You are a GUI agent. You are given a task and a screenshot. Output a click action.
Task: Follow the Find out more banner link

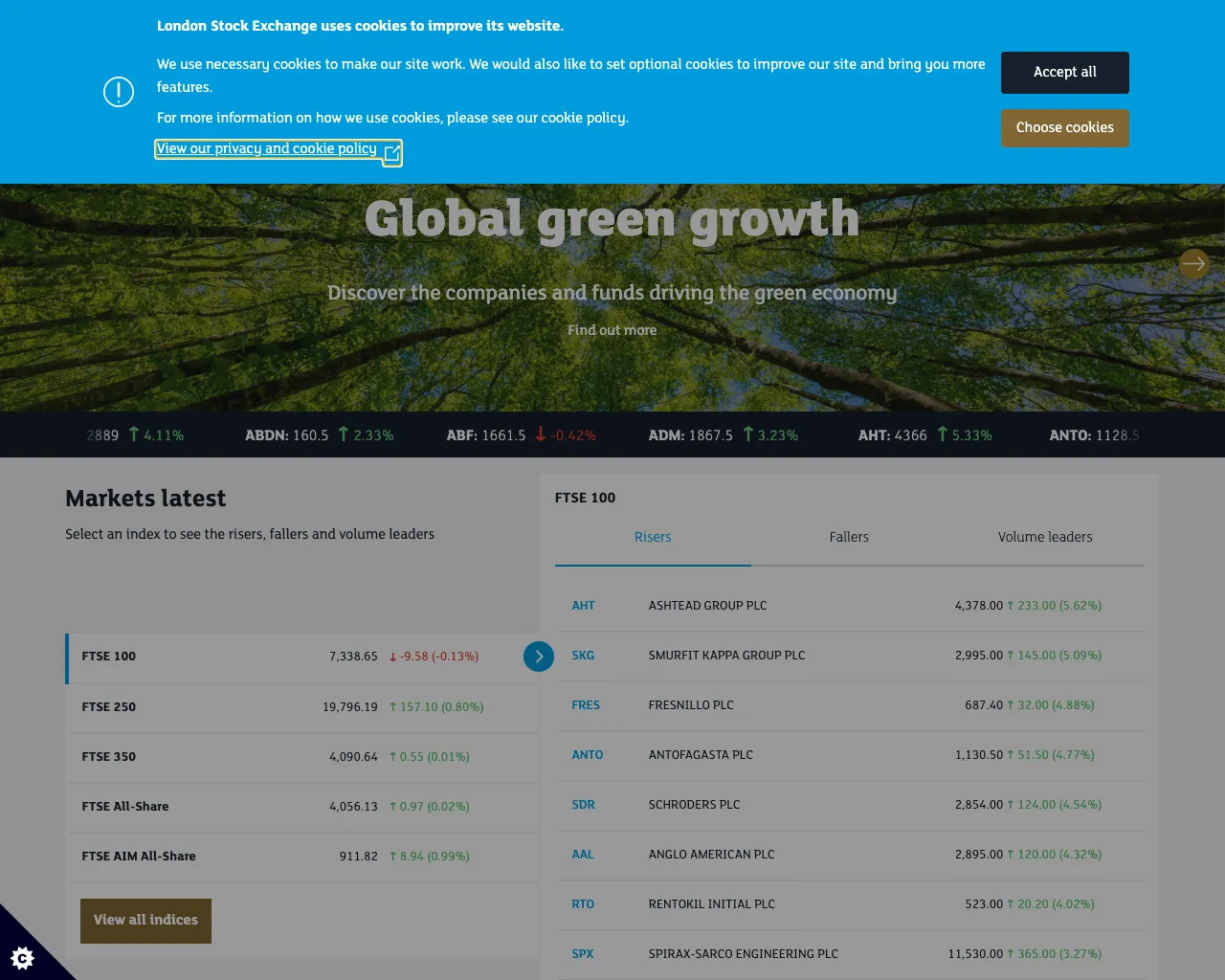[612, 330]
